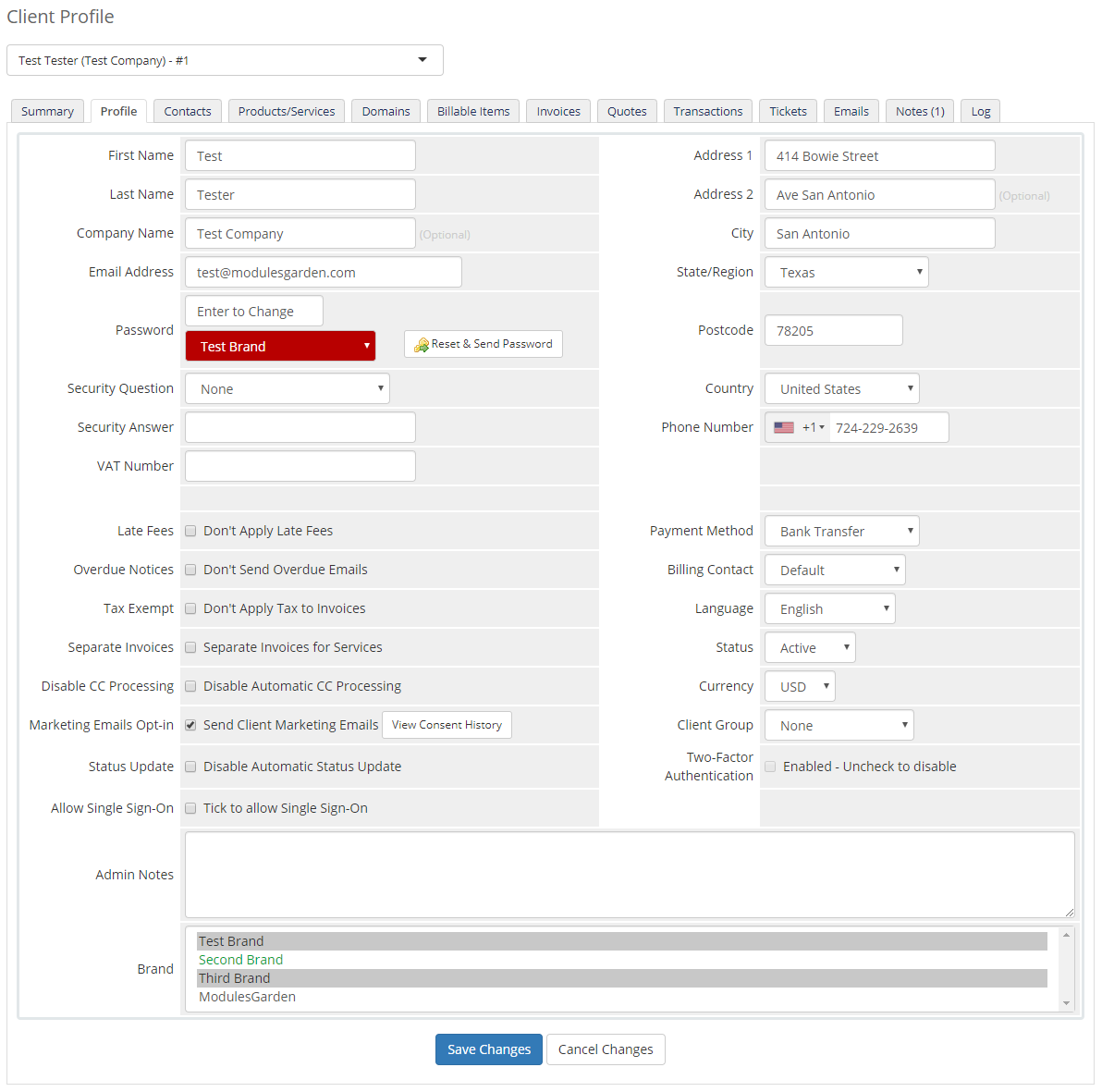Click inside the VAT Number field
This screenshot has height=1092, width=1102.
click(300, 466)
